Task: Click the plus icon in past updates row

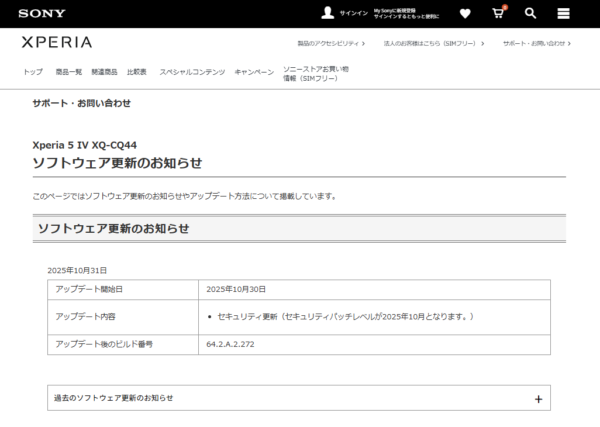Action: pyautogui.click(x=538, y=399)
